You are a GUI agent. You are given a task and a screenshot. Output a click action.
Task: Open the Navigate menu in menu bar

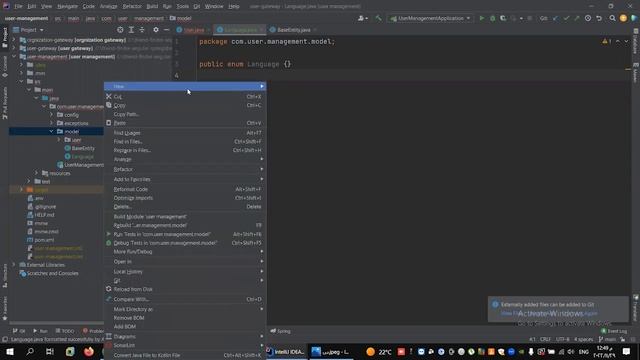67,6
